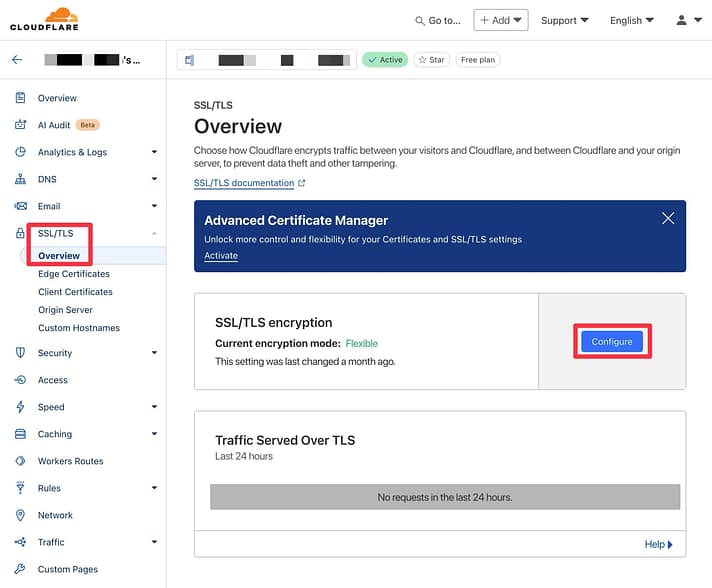Open the English language dropdown

(x=632, y=20)
